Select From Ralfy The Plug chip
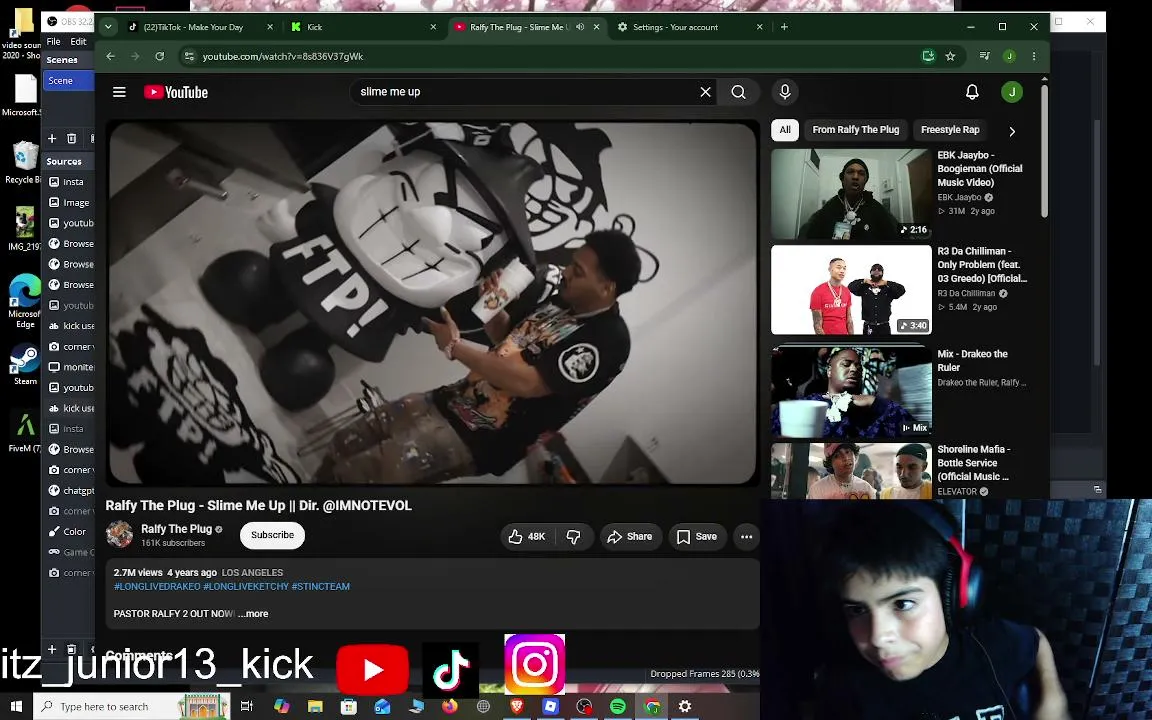The height and width of the screenshot is (720, 1152). point(855,129)
